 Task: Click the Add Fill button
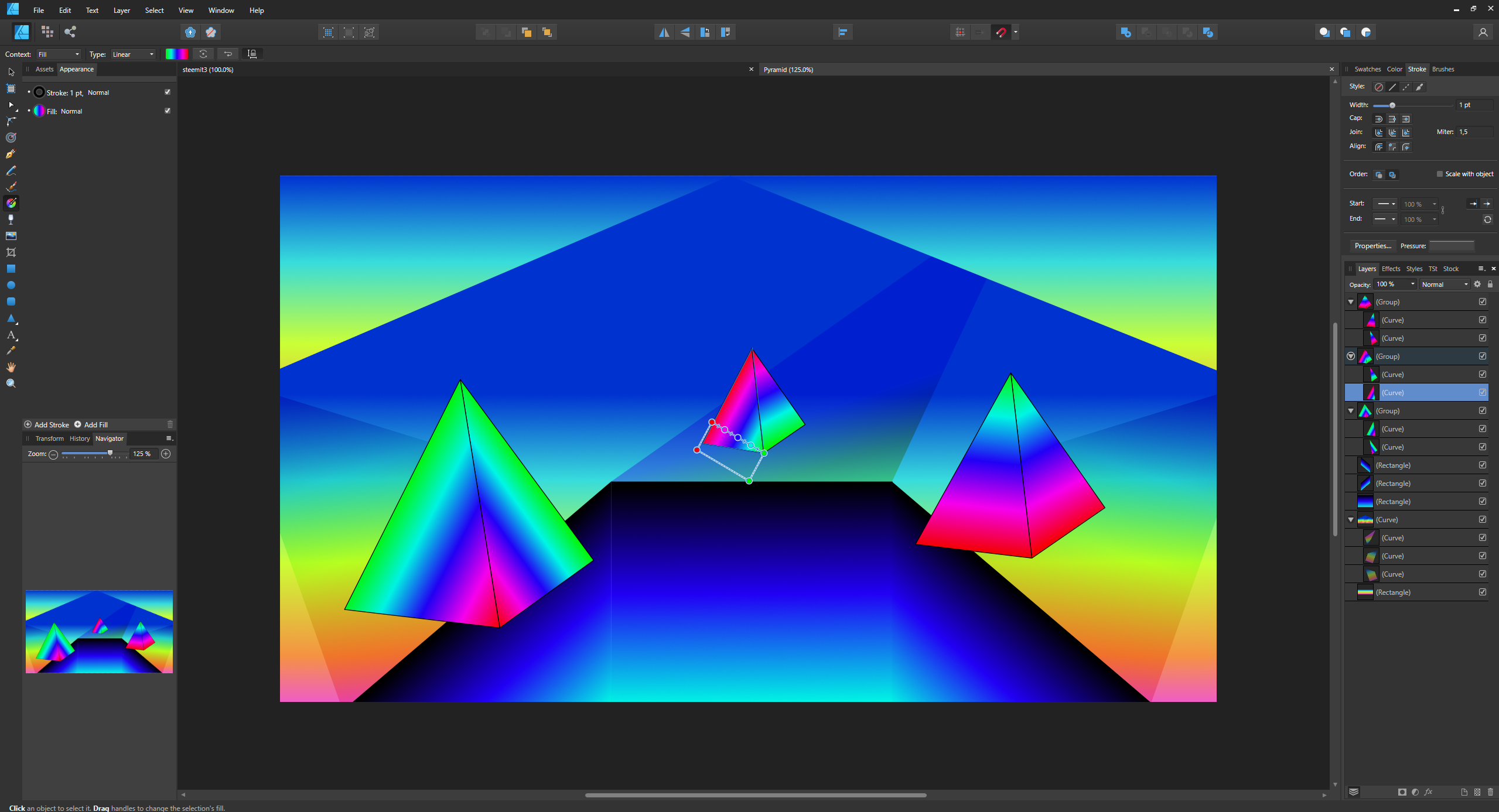91,424
